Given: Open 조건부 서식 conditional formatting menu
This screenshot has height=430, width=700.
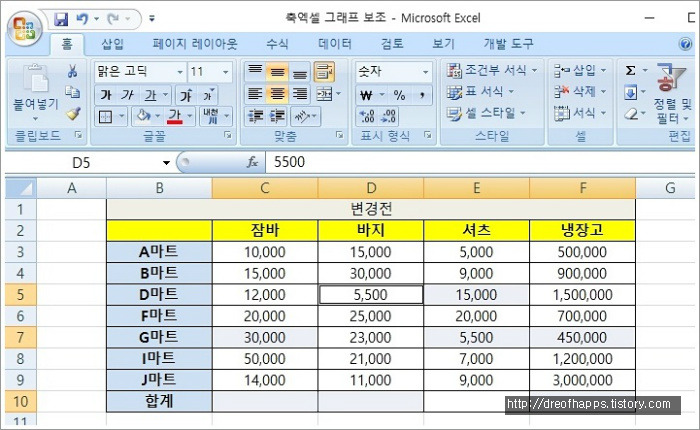Looking at the screenshot, I should click(x=492, y=70).
